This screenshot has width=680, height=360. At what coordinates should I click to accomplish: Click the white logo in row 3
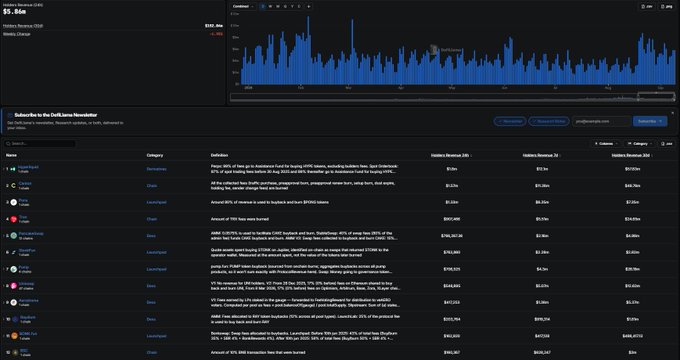pos(13,202)
